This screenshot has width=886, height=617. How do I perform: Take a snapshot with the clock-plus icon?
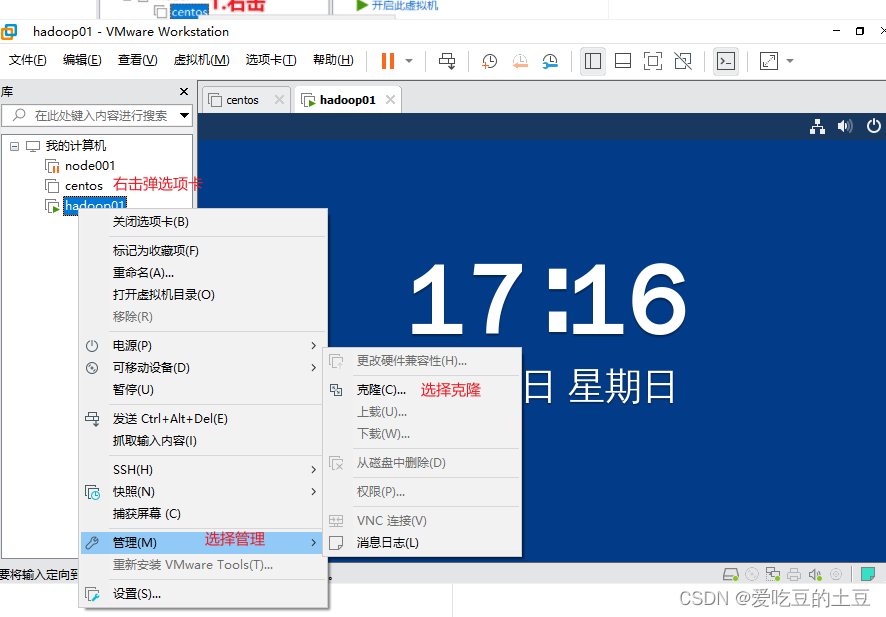[489, 61]
